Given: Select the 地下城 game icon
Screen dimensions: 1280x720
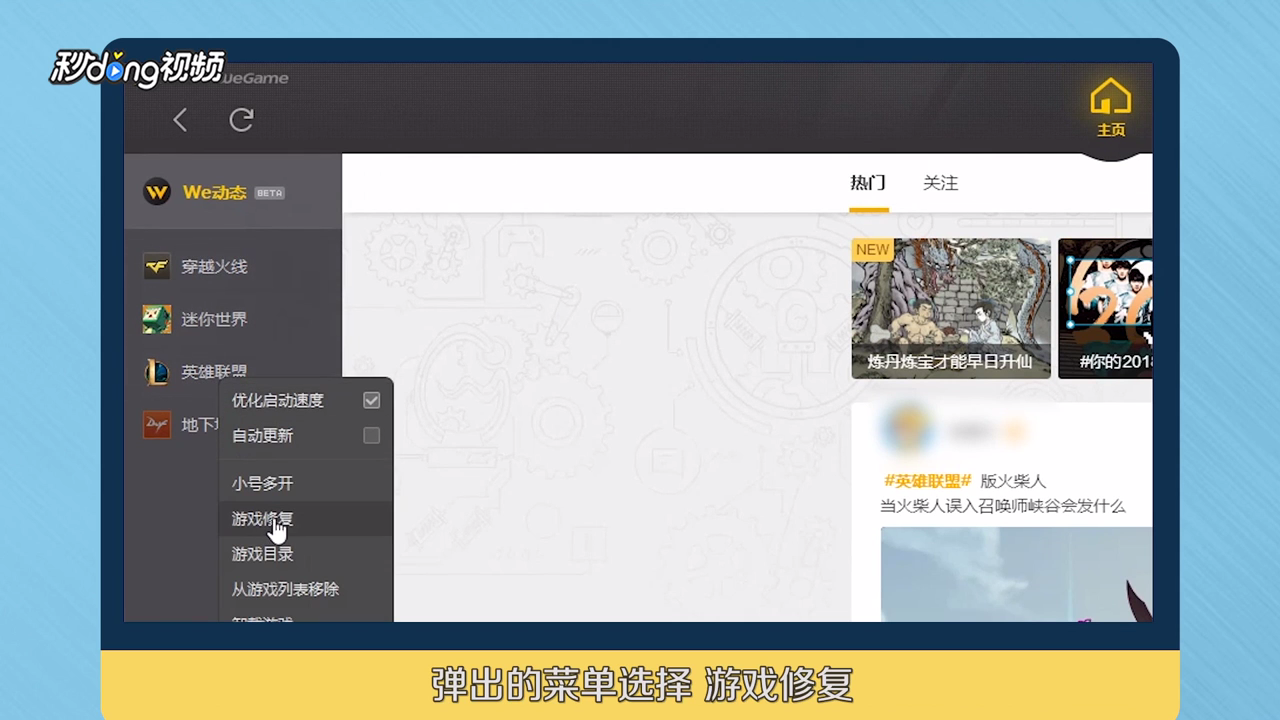Looking at the screenshot, I should (x=157, y=425).
